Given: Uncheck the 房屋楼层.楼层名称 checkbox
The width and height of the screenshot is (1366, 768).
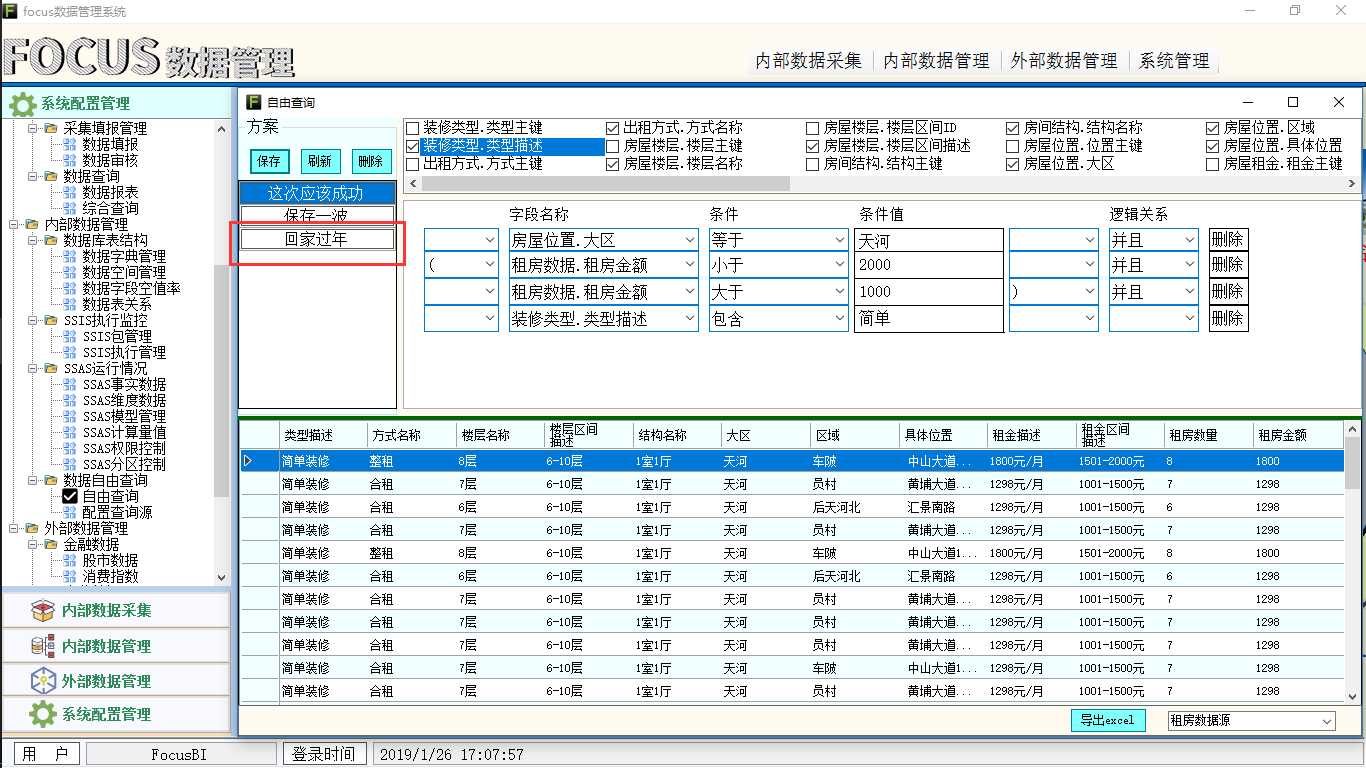Looking at the screenshot, I should 613,164.
